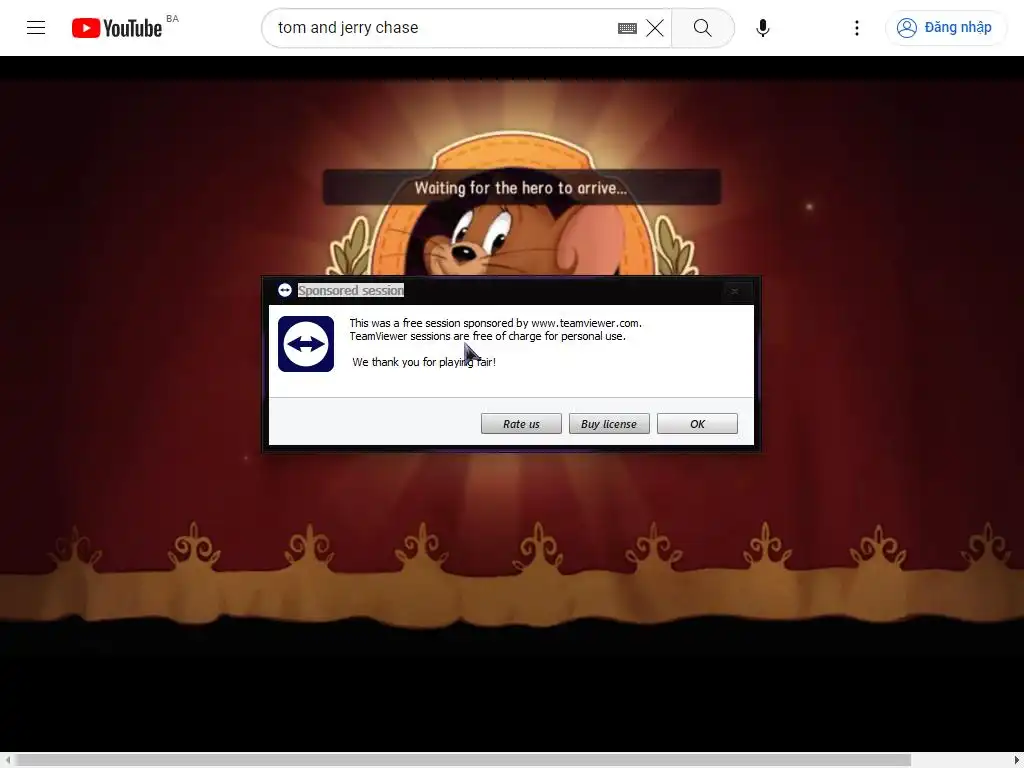This screenshot has width=1024, height=768.
Task: Click the 'We thank you for playing fair!' text
Action: [x=424, y=362]
